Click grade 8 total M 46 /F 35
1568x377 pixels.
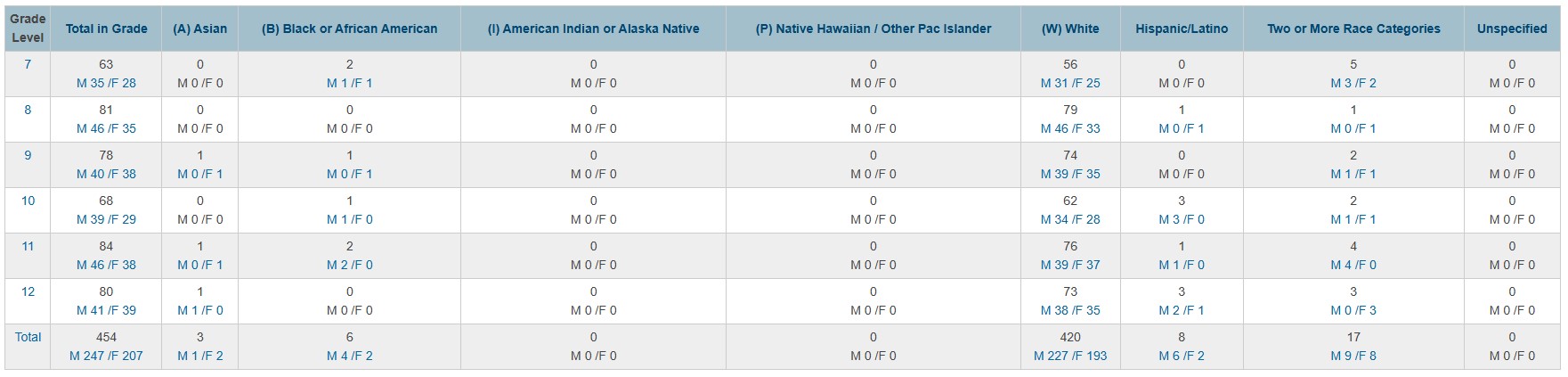106,128
